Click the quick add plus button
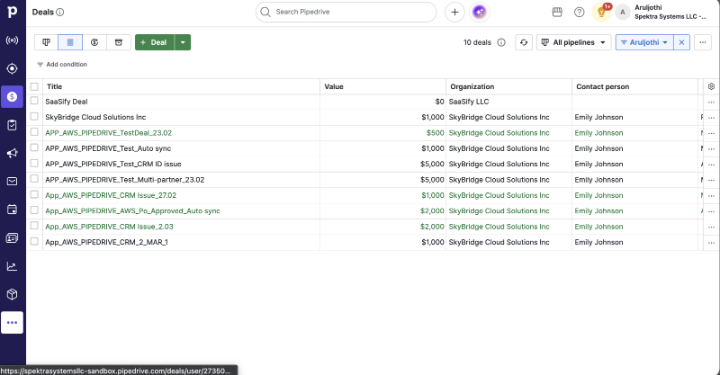The image size is (720, 375). click(x=455, y=12)
